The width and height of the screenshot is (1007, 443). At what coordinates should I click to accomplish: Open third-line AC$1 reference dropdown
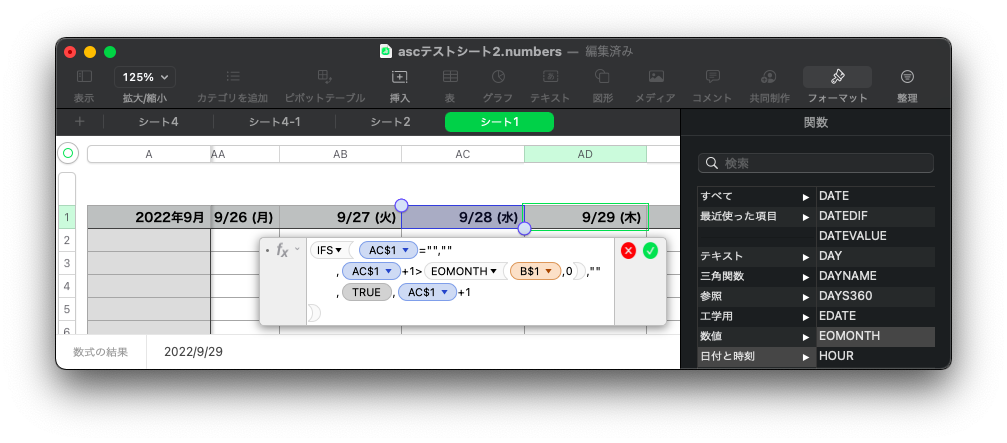point(444,292)
